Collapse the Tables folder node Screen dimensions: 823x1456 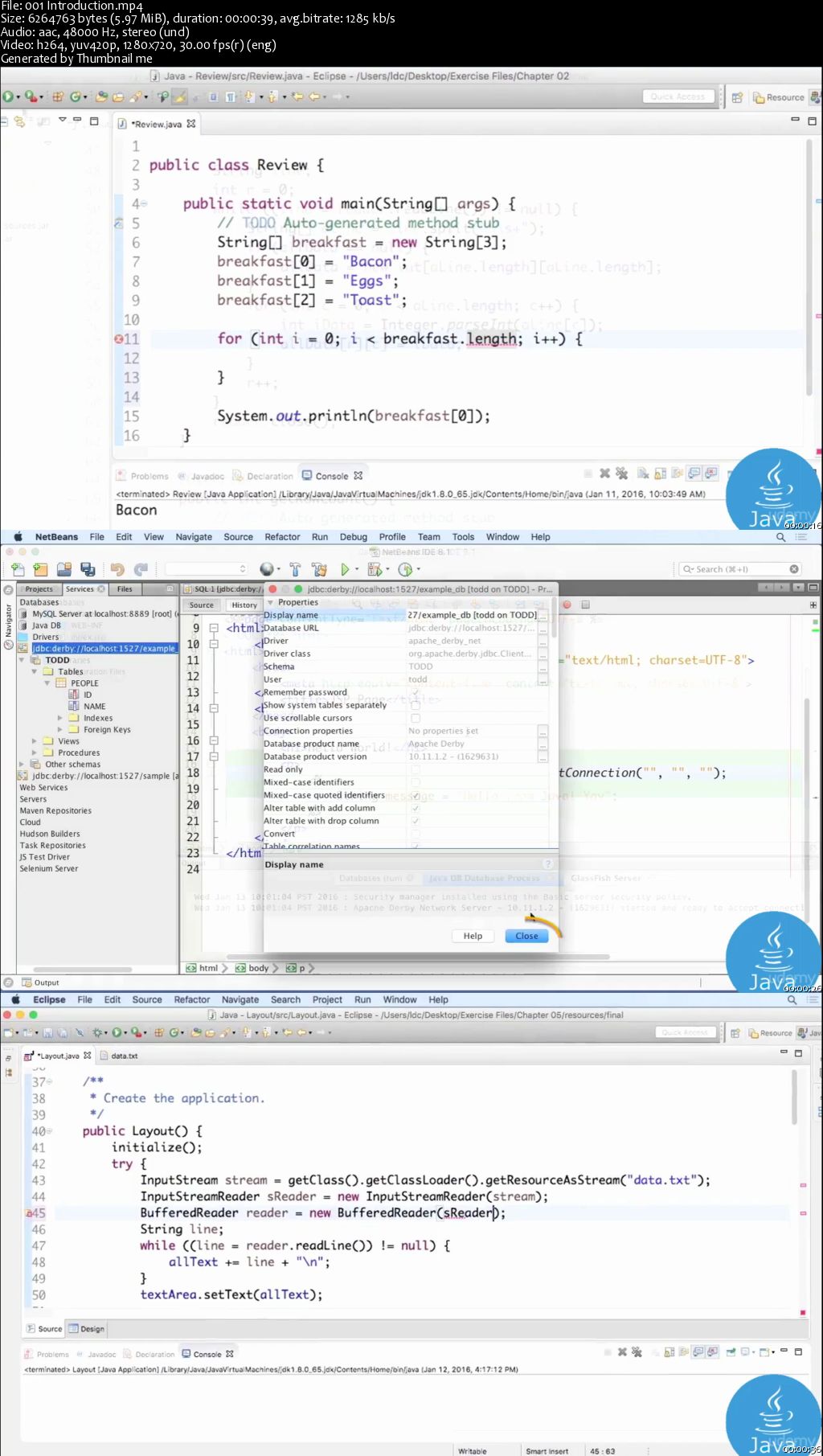pyautogui.click(x=34, y=671)
